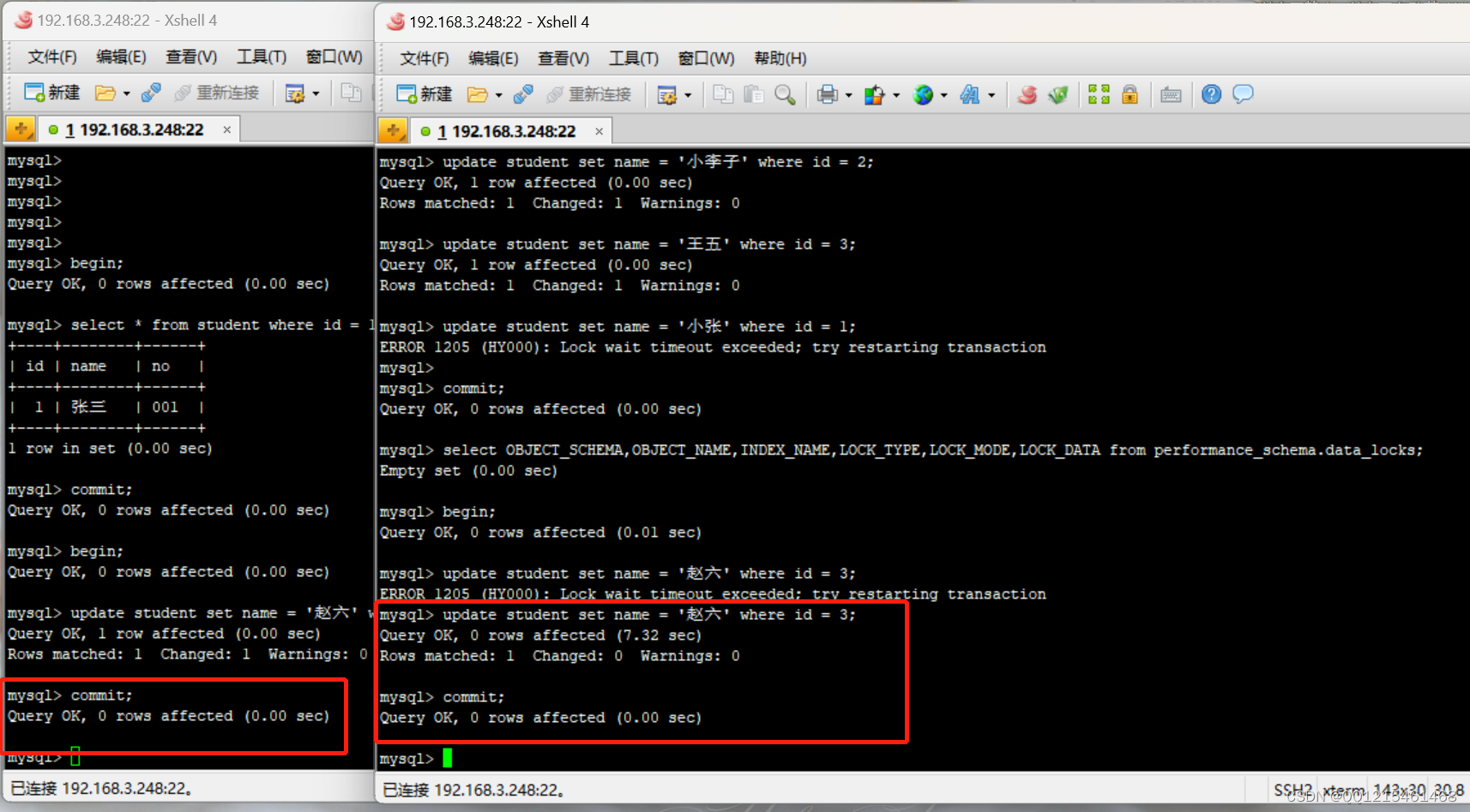Click the Copy icon in left window toolbar

point(351,93)
